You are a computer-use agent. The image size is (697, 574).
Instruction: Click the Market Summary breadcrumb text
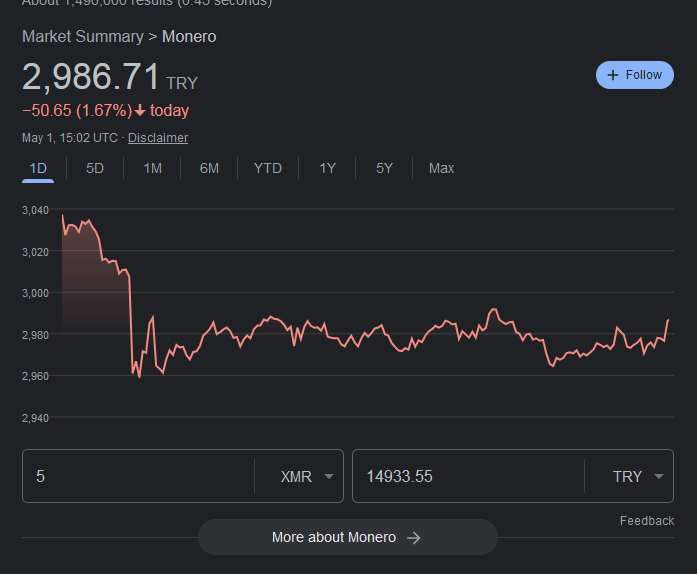(83, 36)
